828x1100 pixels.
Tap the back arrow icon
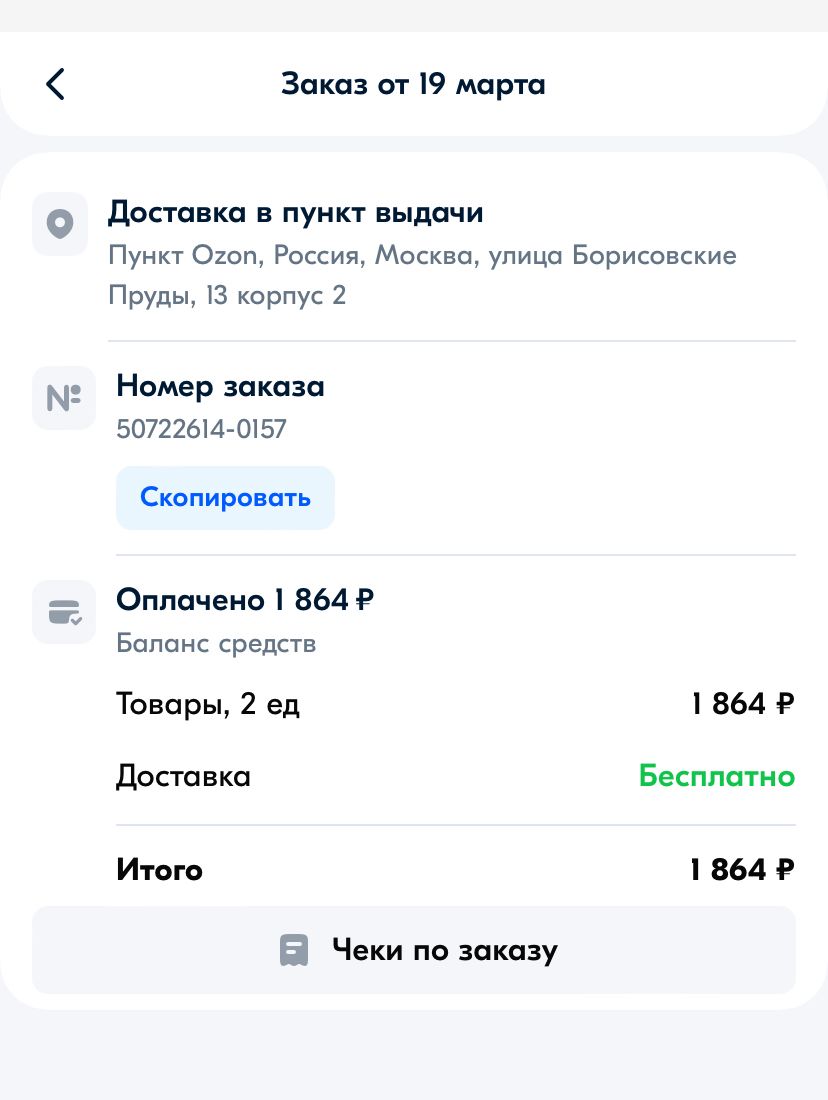(55, 84)
